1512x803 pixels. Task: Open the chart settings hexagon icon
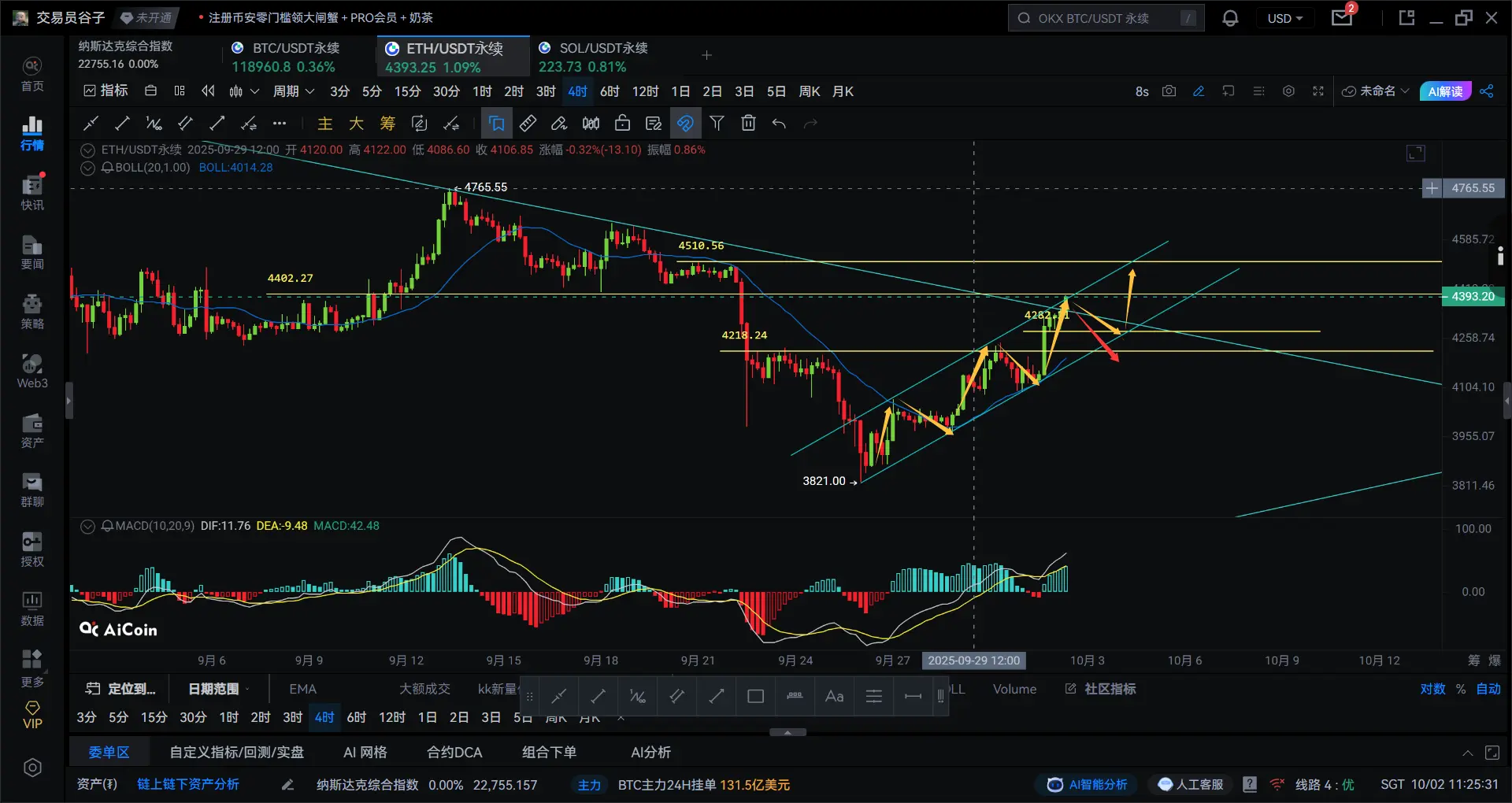coord(1288,91)
